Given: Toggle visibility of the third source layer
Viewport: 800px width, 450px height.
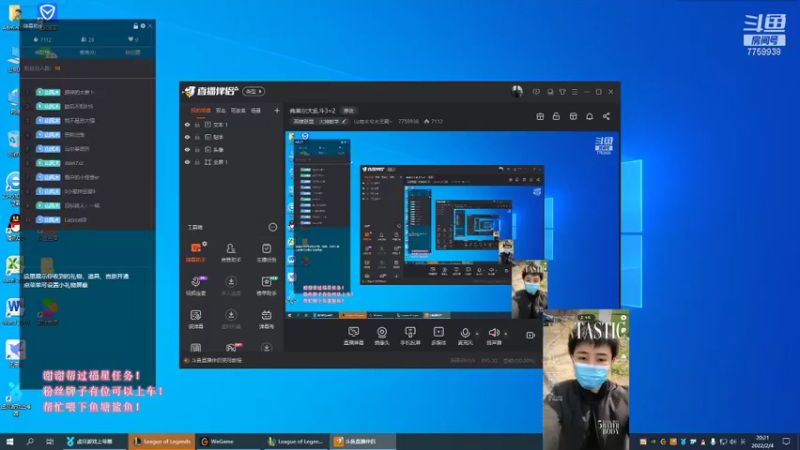Looking at the screenshot, I should [187, 149].
